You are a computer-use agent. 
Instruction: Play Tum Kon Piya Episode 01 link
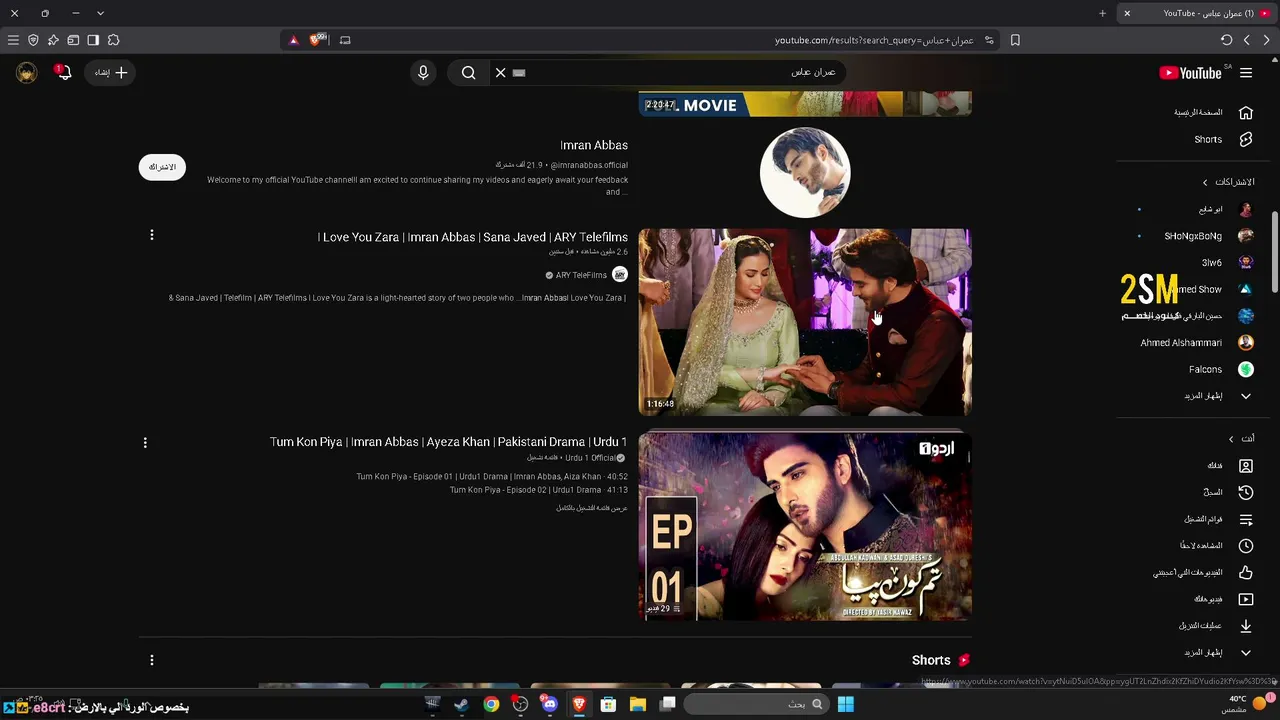(x=492, y=477)
